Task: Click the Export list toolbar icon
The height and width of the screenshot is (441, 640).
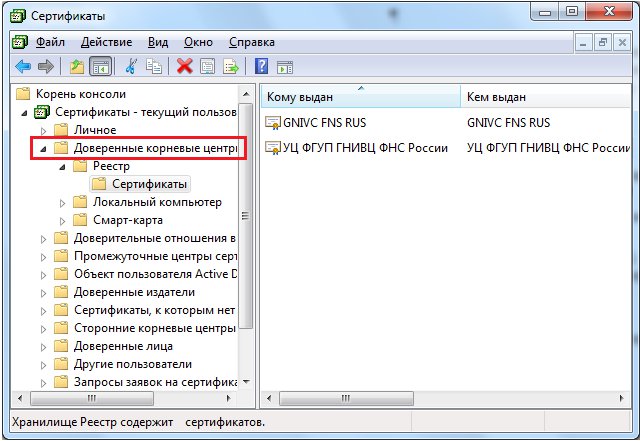Action: click(231, 67)
